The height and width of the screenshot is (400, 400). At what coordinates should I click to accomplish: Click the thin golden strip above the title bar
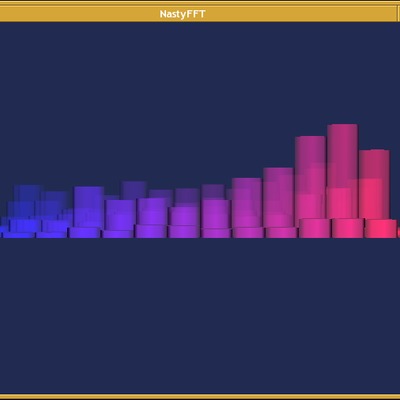pyautogui.click(x=200, y=3)
